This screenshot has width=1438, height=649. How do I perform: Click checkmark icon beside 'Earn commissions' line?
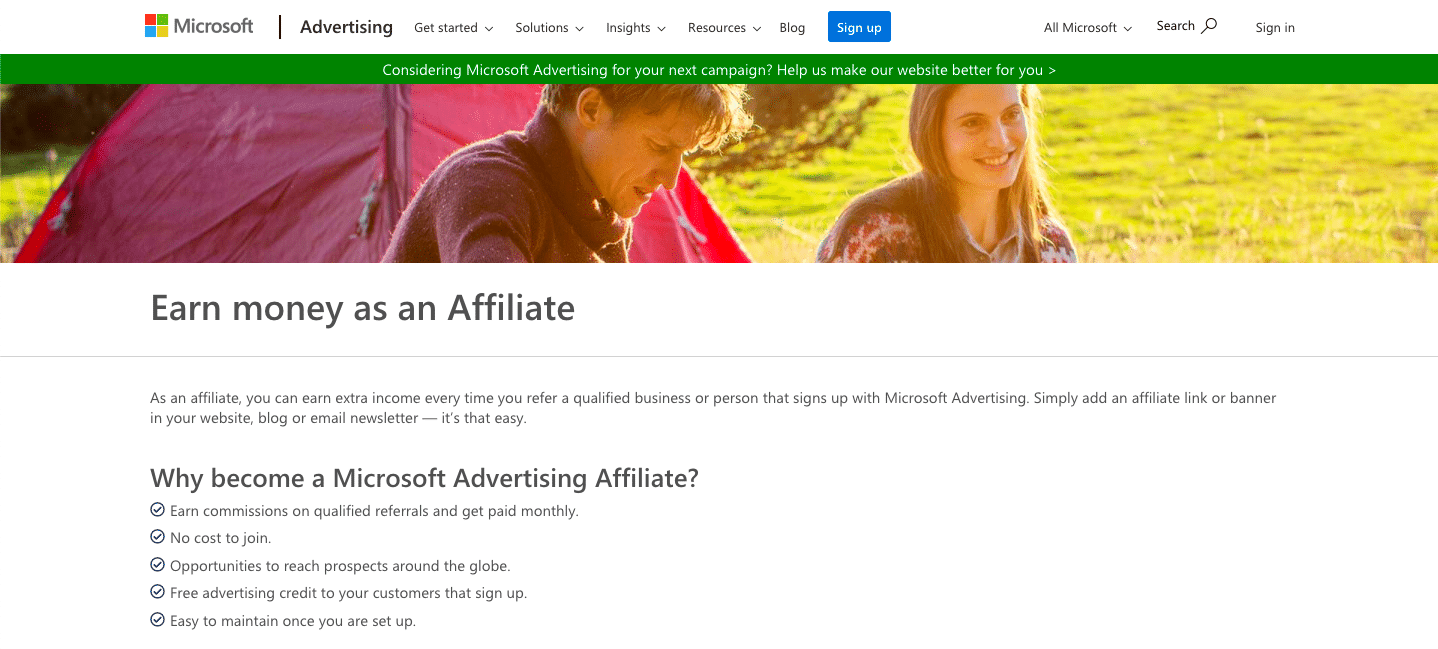157,510
